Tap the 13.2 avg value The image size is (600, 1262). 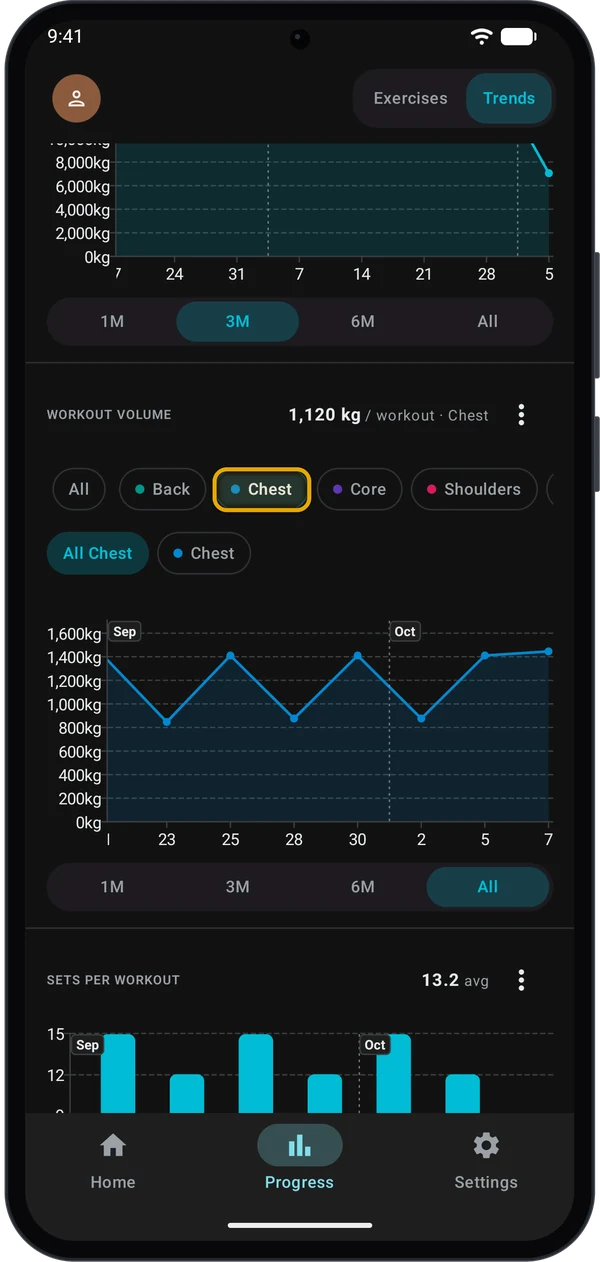pos(455,980)
